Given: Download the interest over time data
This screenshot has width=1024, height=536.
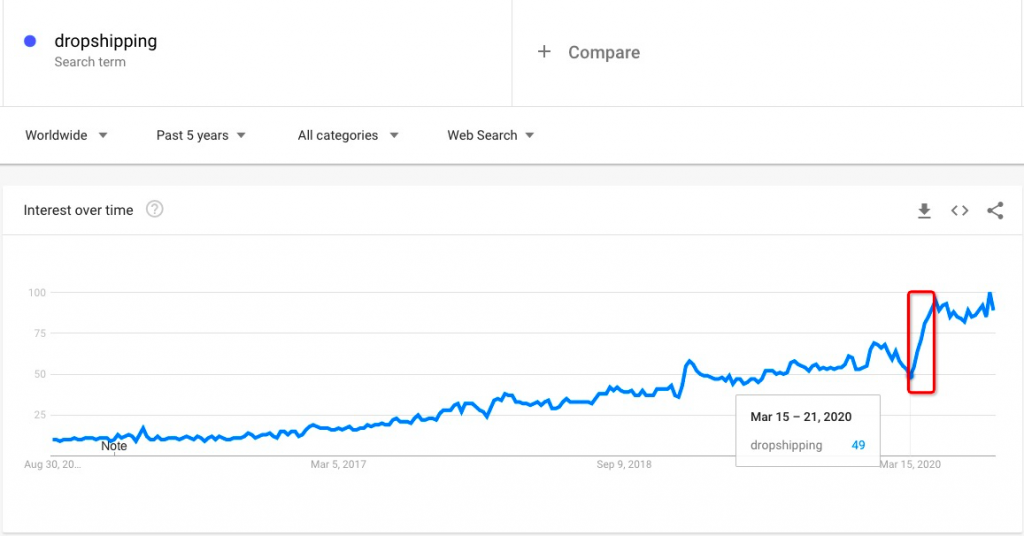Looking at the screenshot, I should 924,210.
